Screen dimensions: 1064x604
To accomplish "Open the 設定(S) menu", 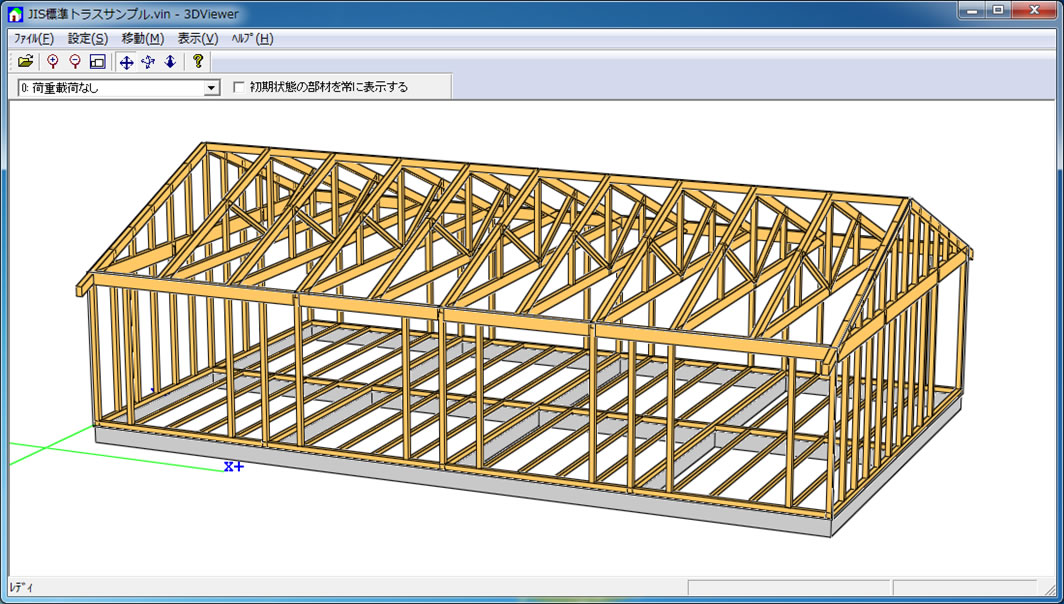I will [88, 38].
